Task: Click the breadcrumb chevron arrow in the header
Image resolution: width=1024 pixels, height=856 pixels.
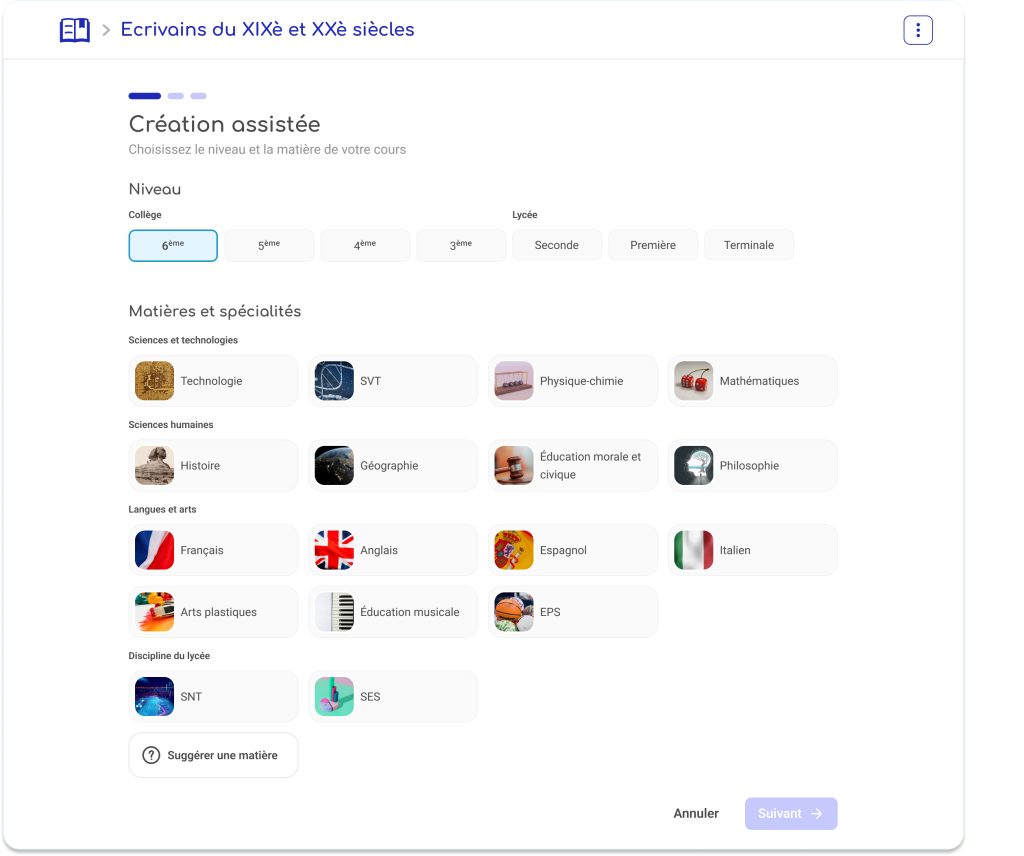Action: (106, 31)
